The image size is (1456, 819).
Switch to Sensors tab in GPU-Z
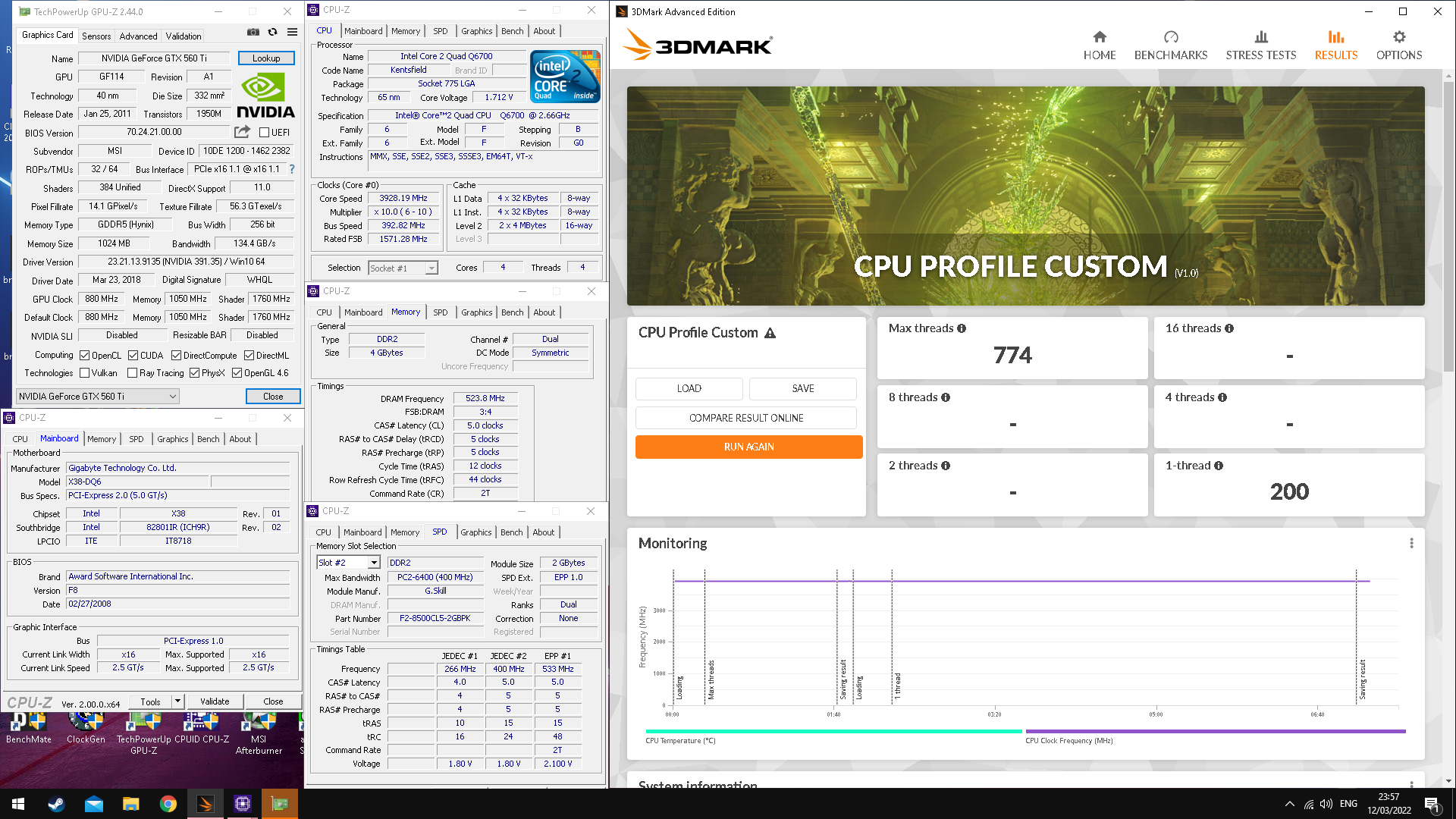pos(96,36)
